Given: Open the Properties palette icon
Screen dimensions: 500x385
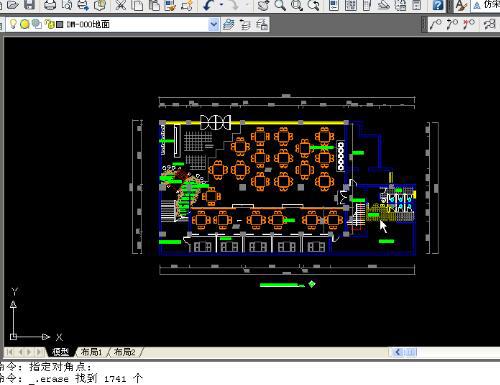Looking at the screenshot, I should coord(334,5).
